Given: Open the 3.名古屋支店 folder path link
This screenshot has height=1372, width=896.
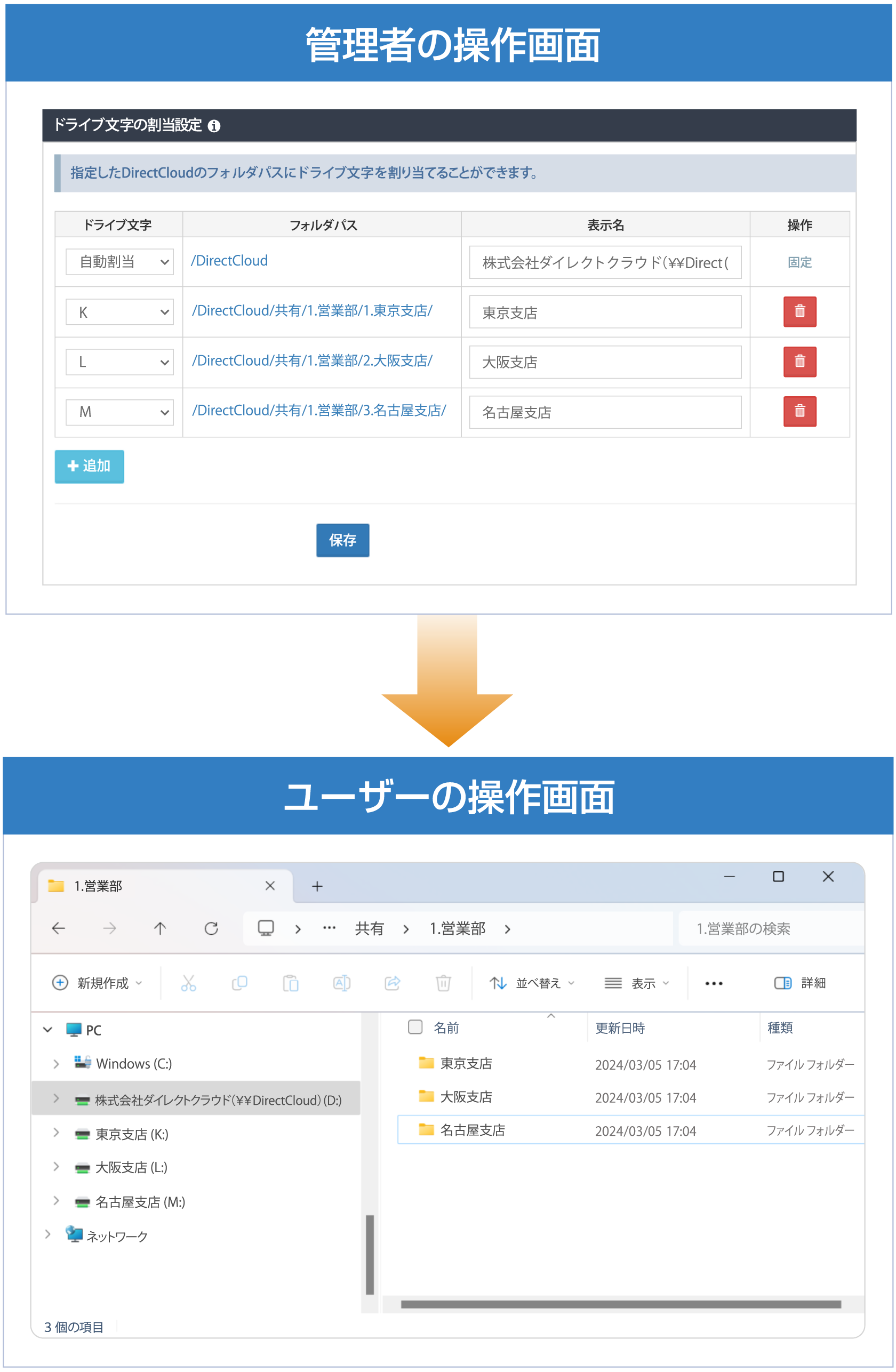Looking at the screenshot, I should [x=319, y=410].
